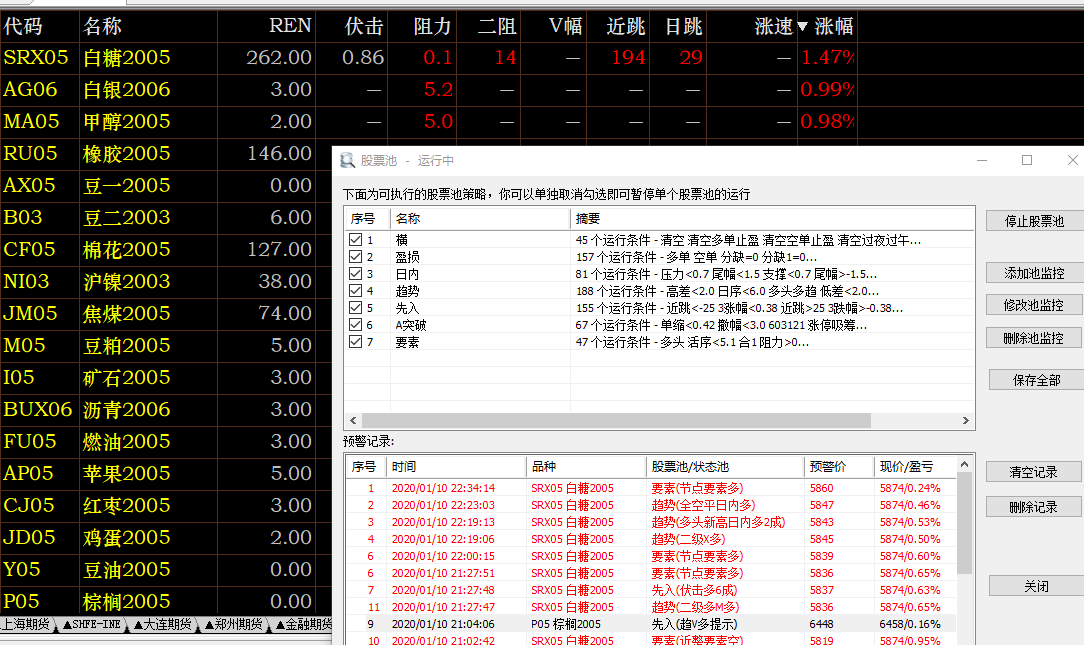Click right arrow of strategy list scrollbar
Image resolution: width=1084 pixels, height=645 pixels.
(967, 421)
